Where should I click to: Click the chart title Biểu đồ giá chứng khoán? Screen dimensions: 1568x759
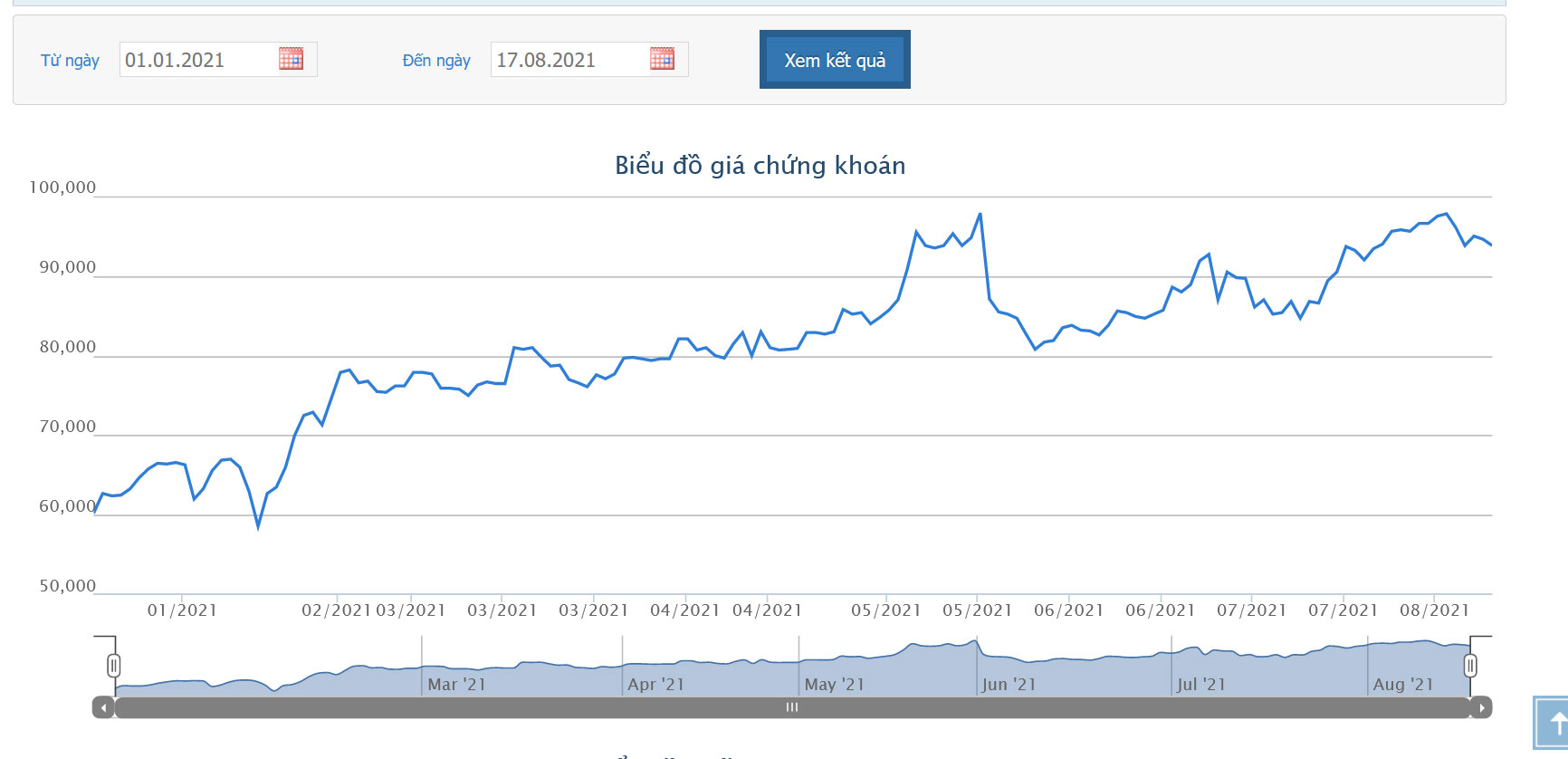pos(760,166)
